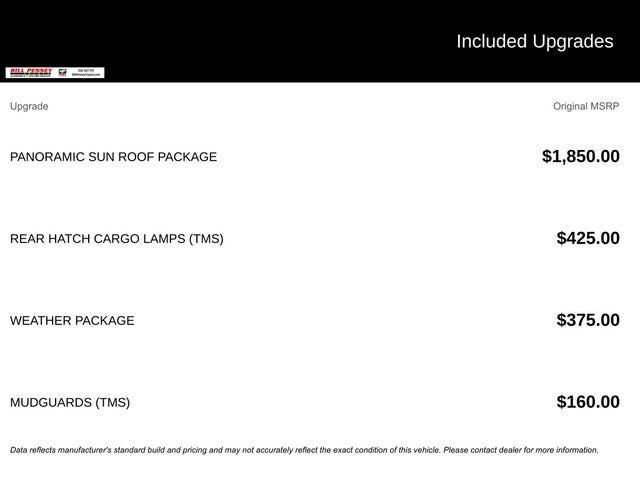
Task: Click the dealer website address in the banner
Action: (x=86, y=75)
